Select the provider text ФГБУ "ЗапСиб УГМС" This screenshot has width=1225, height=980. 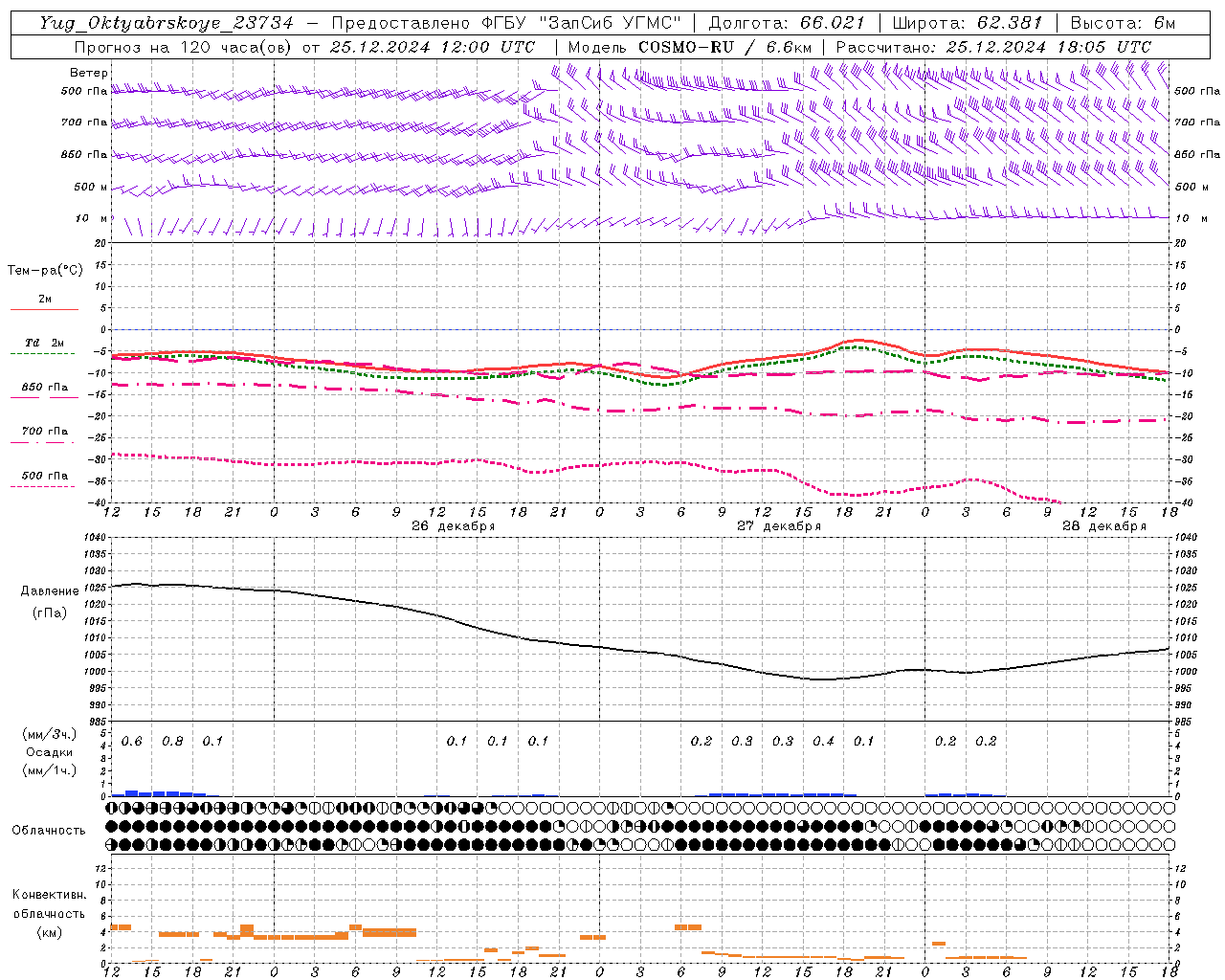[x=584, y=23]
